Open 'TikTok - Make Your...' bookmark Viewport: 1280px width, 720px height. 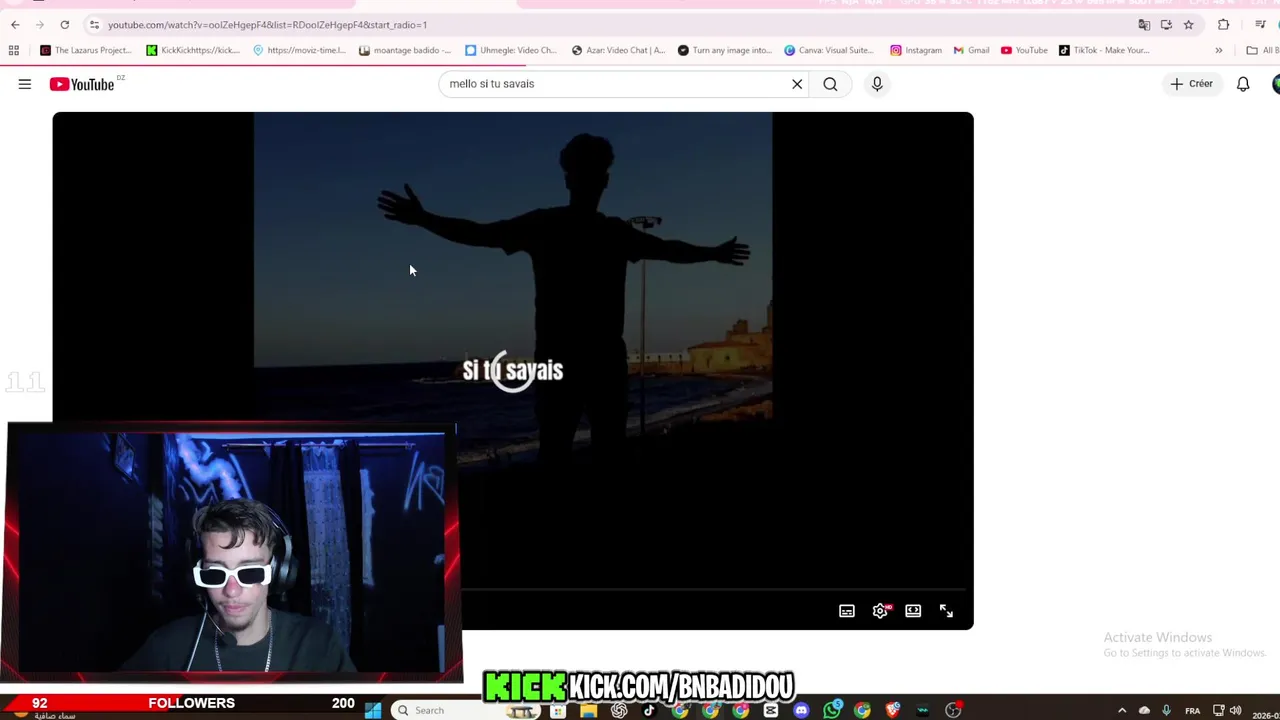click(1104, 50)
